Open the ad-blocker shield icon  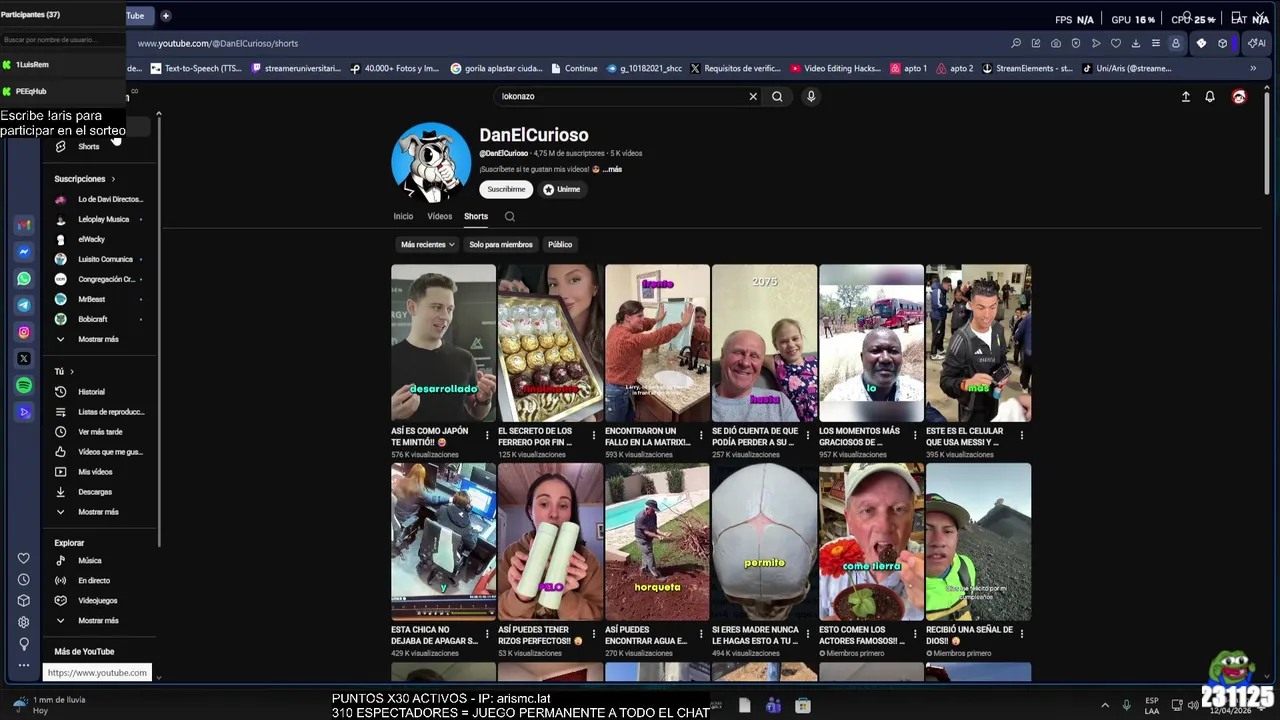[x=1076, y=43]
